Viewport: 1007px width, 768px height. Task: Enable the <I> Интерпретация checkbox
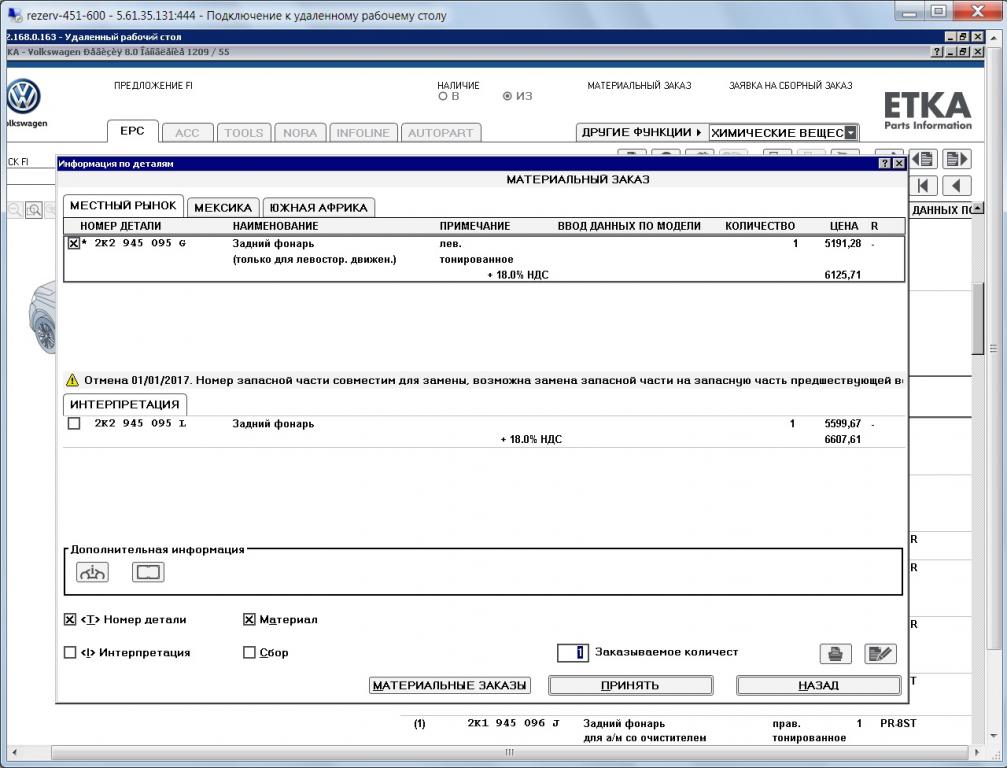click(x=70, y=652)
